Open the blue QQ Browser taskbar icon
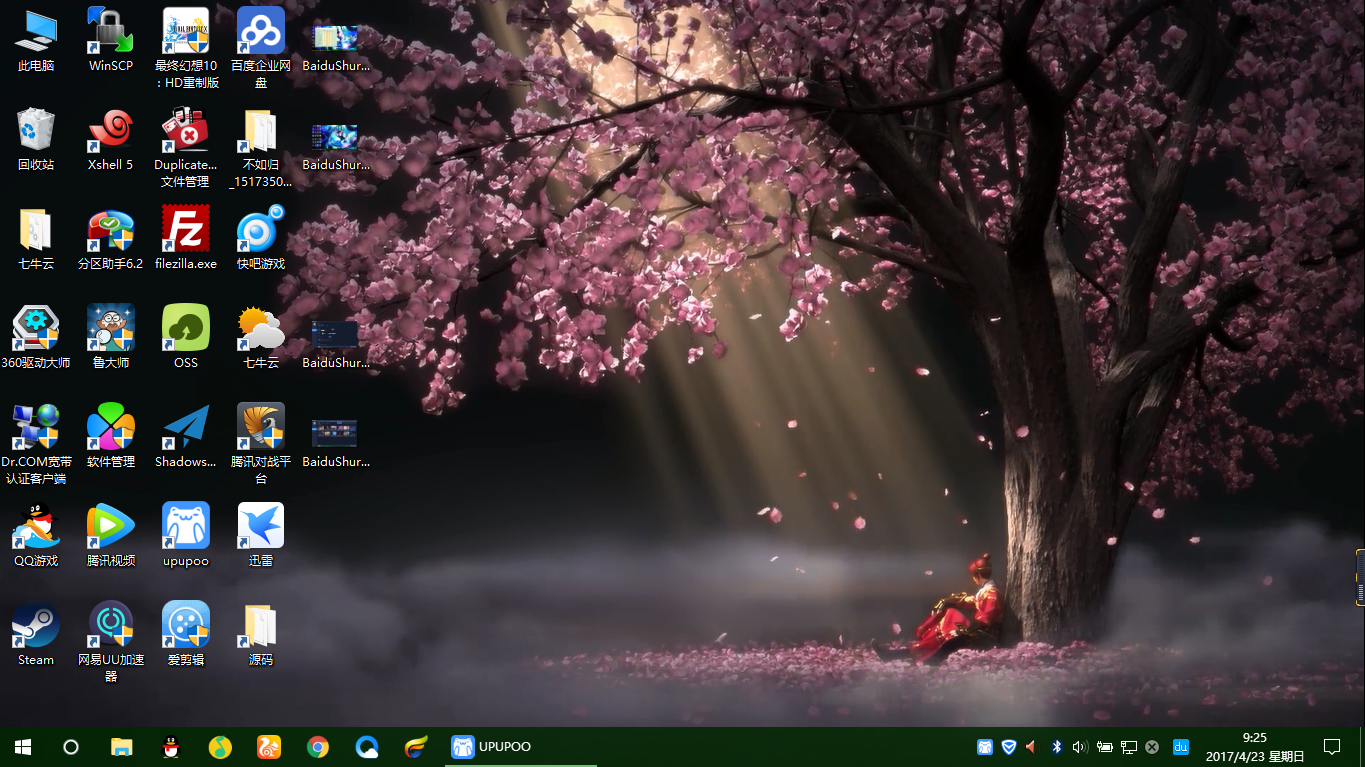Image resolution: width=1365 pixels, height=767 pixels. (367, 747)
